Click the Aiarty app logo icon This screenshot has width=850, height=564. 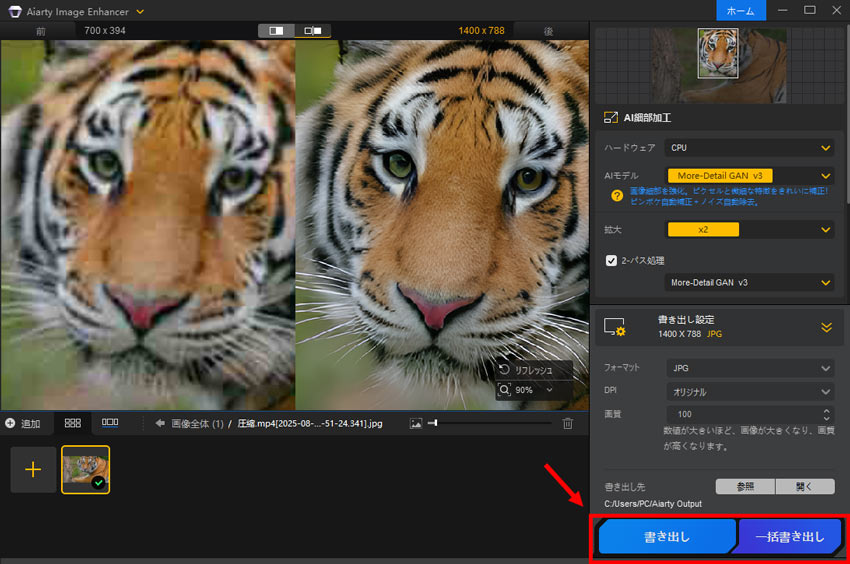(15, 11)
